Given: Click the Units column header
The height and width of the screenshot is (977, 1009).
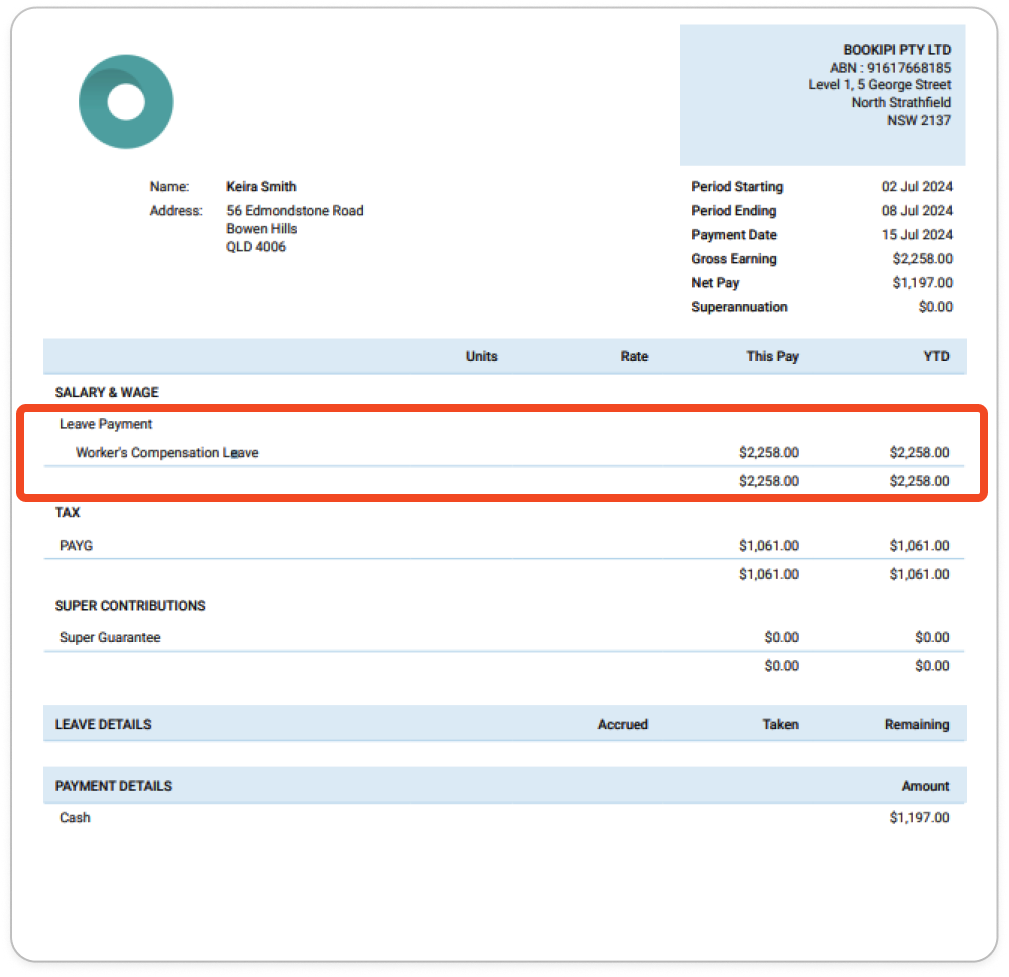Looking at the screenshot, I should click(x=481, y=357).
